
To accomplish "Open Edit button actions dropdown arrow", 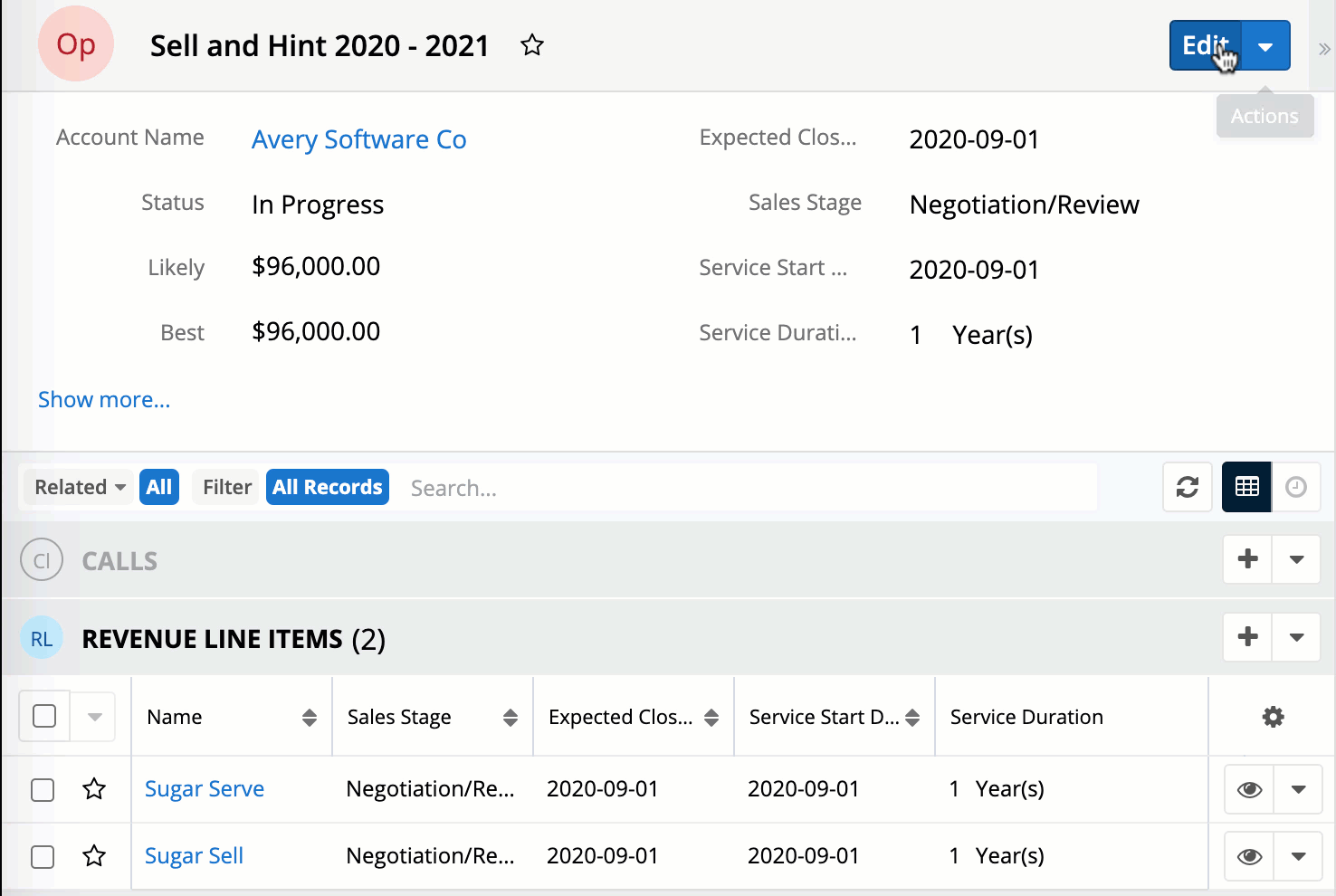I will 1265,46.
